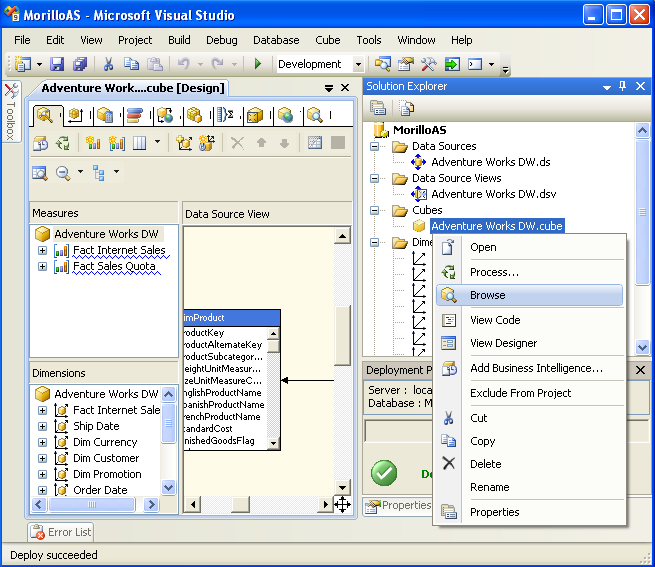The width and height of the screenshot is (655, 567).
Task: Click the Copy icon in the main toolbar
Action: coord(132,64)
